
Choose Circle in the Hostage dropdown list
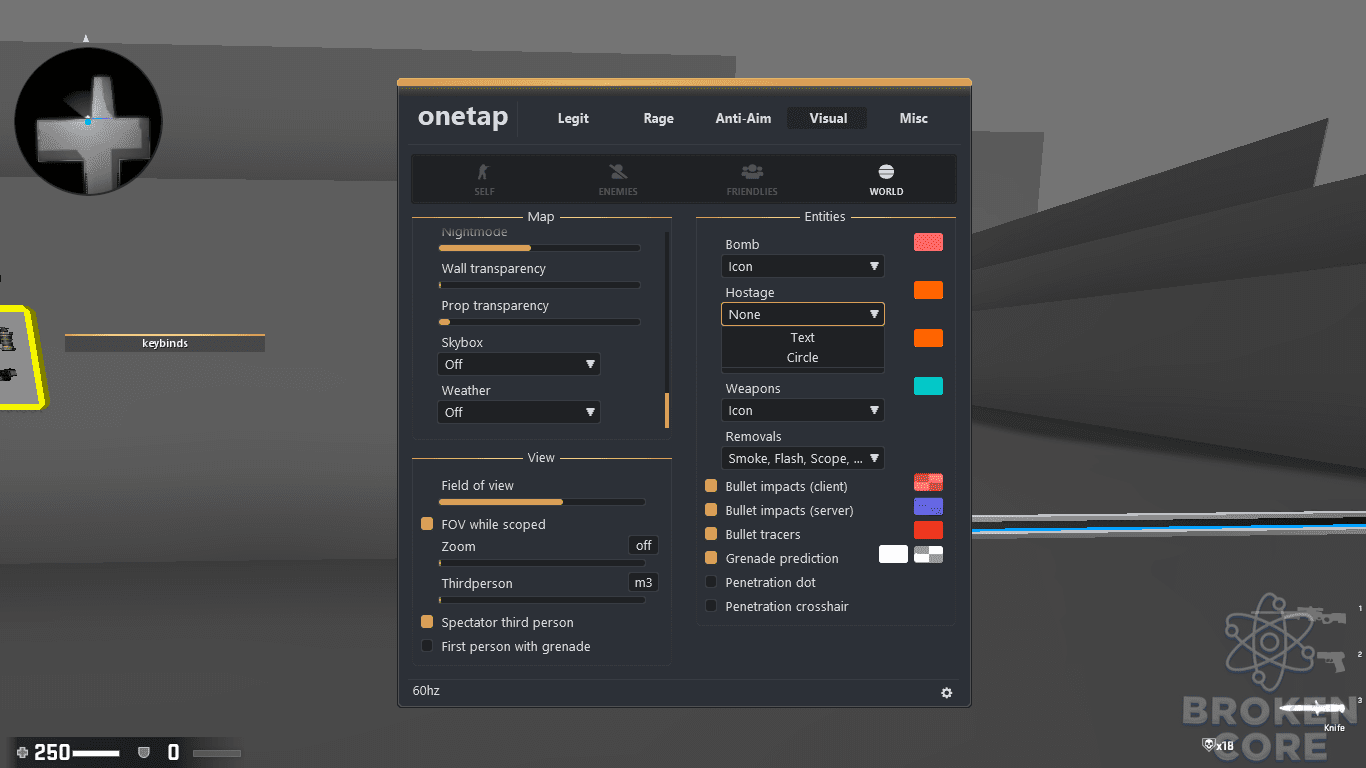pyautogui.click(x=803, y=358)
